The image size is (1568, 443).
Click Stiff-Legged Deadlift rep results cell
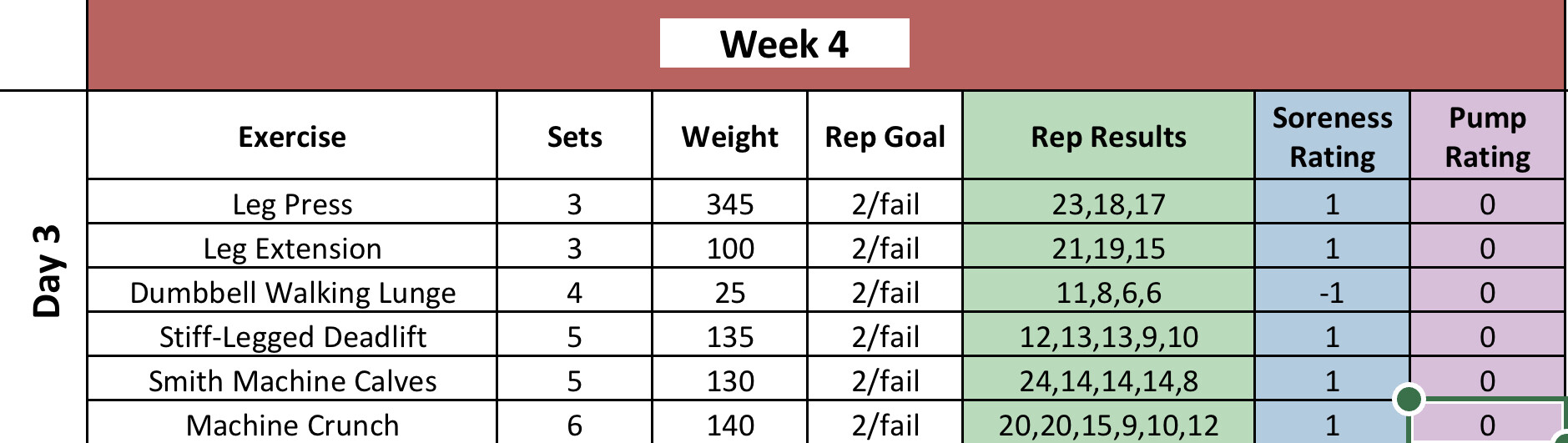[1108, 336]
